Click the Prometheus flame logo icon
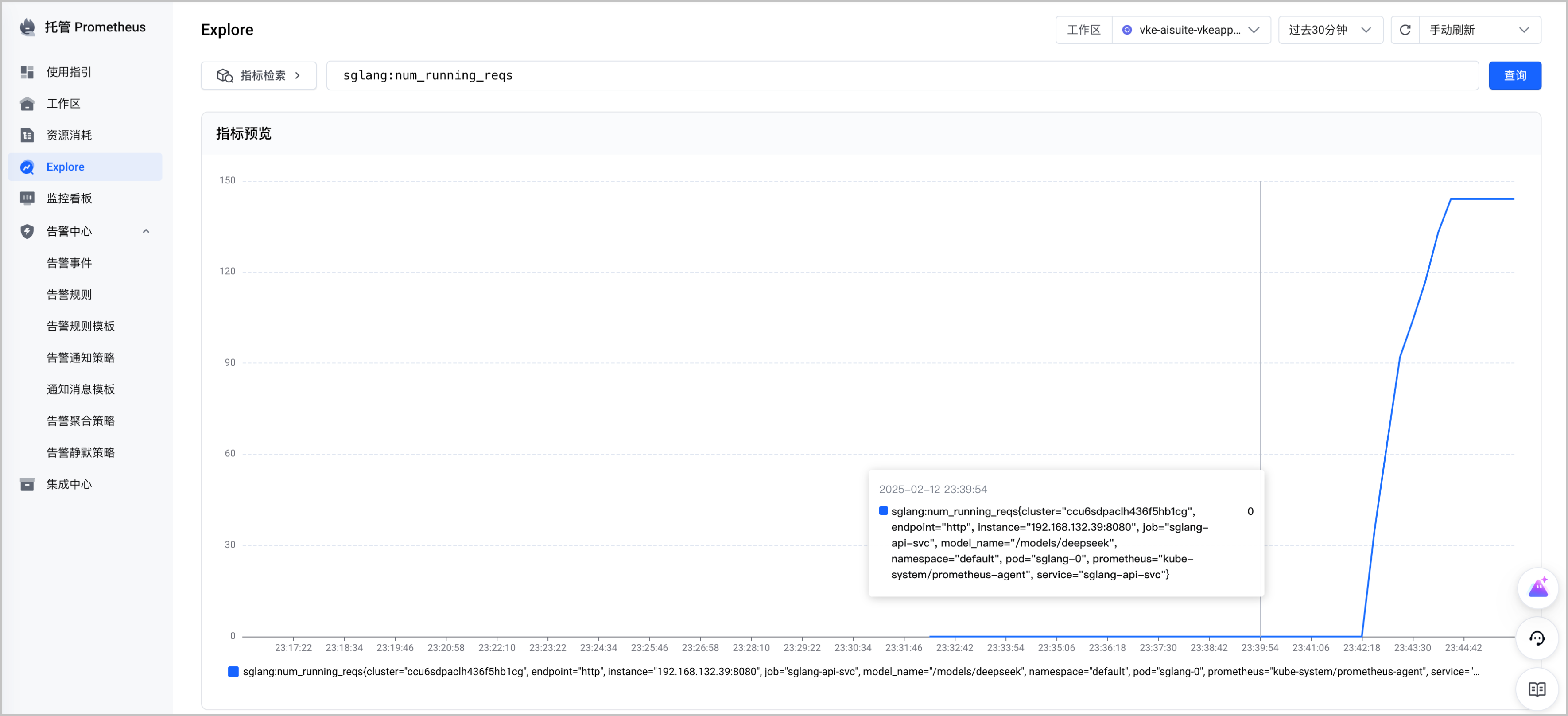 tap(27, 27)
